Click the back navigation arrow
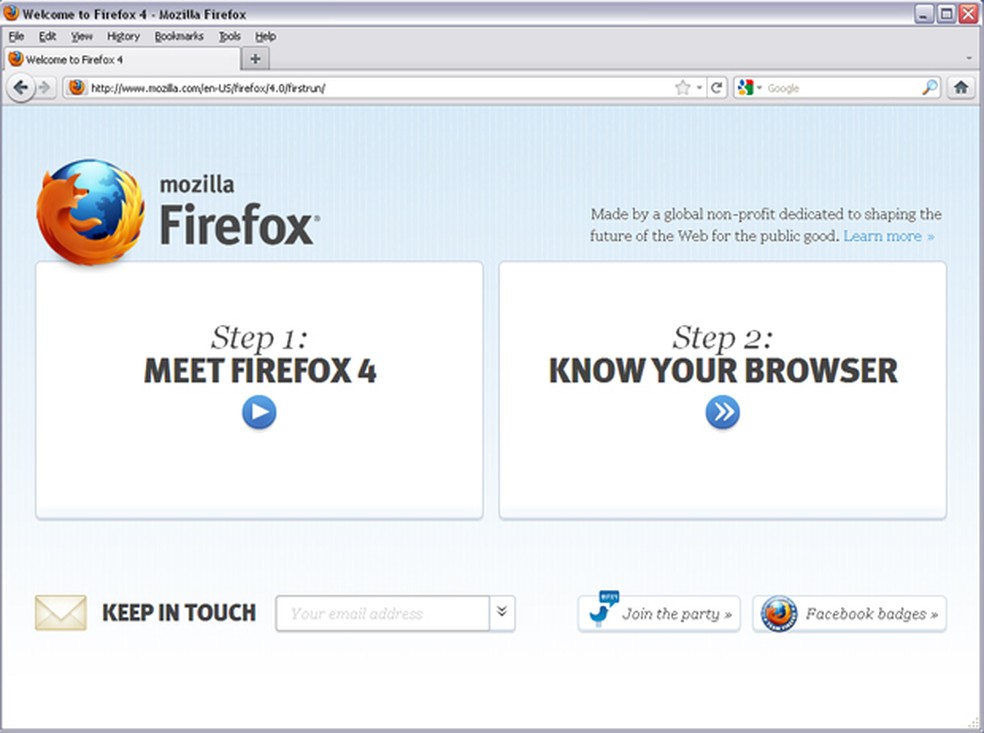 coord(22,87)
